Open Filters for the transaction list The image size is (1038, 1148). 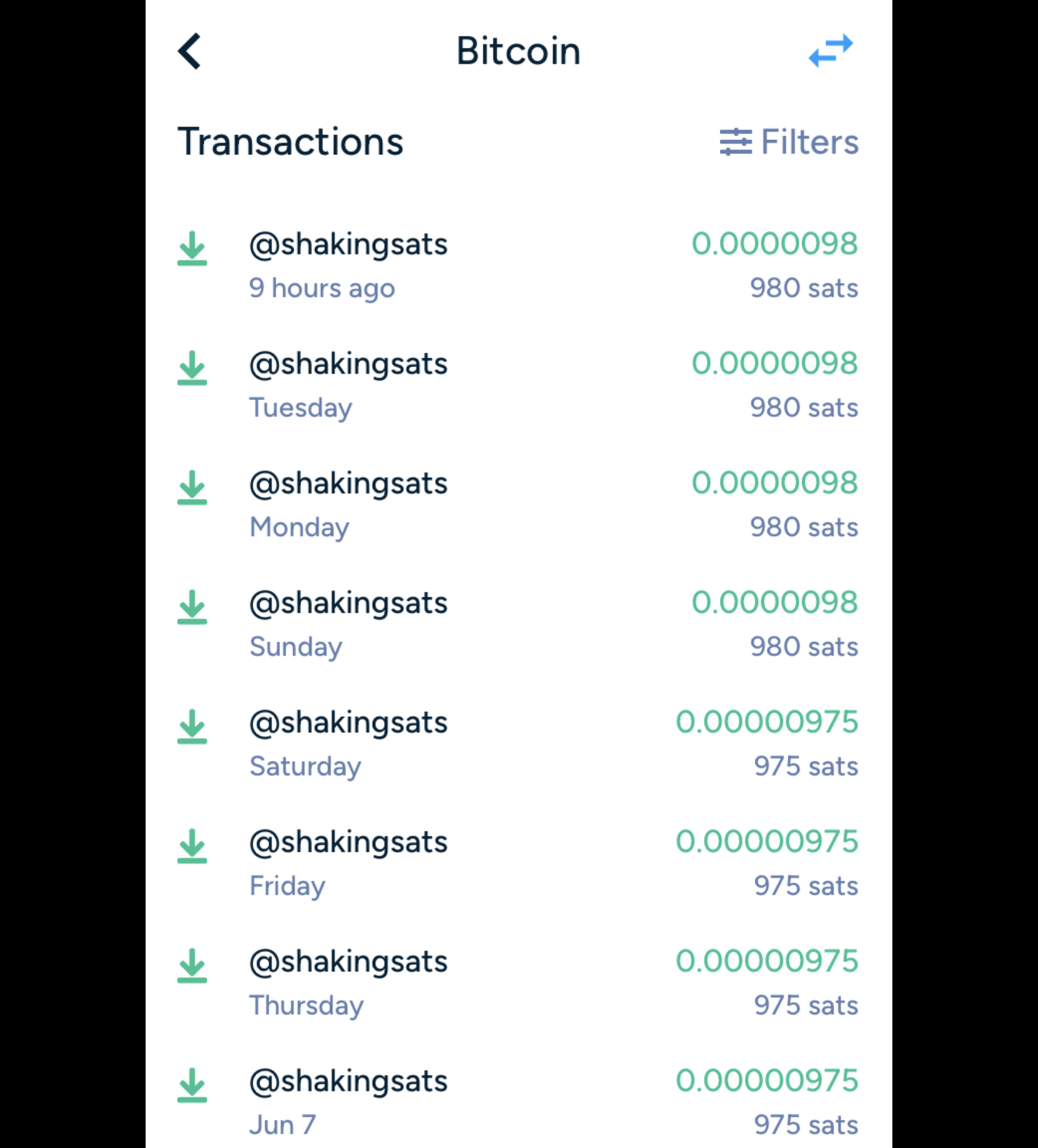click(789, 142)
